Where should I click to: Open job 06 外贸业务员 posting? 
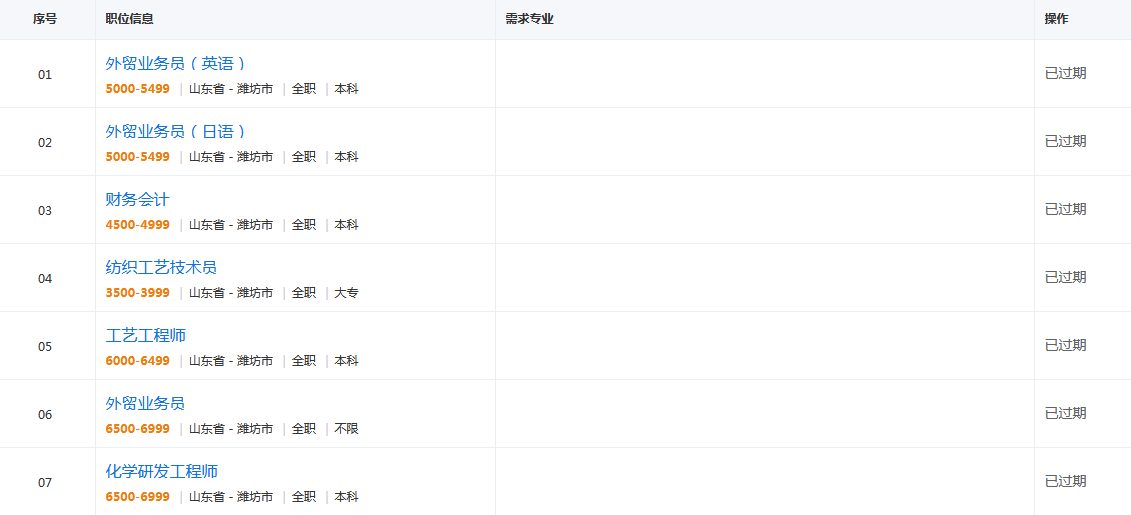pos(145,403)
